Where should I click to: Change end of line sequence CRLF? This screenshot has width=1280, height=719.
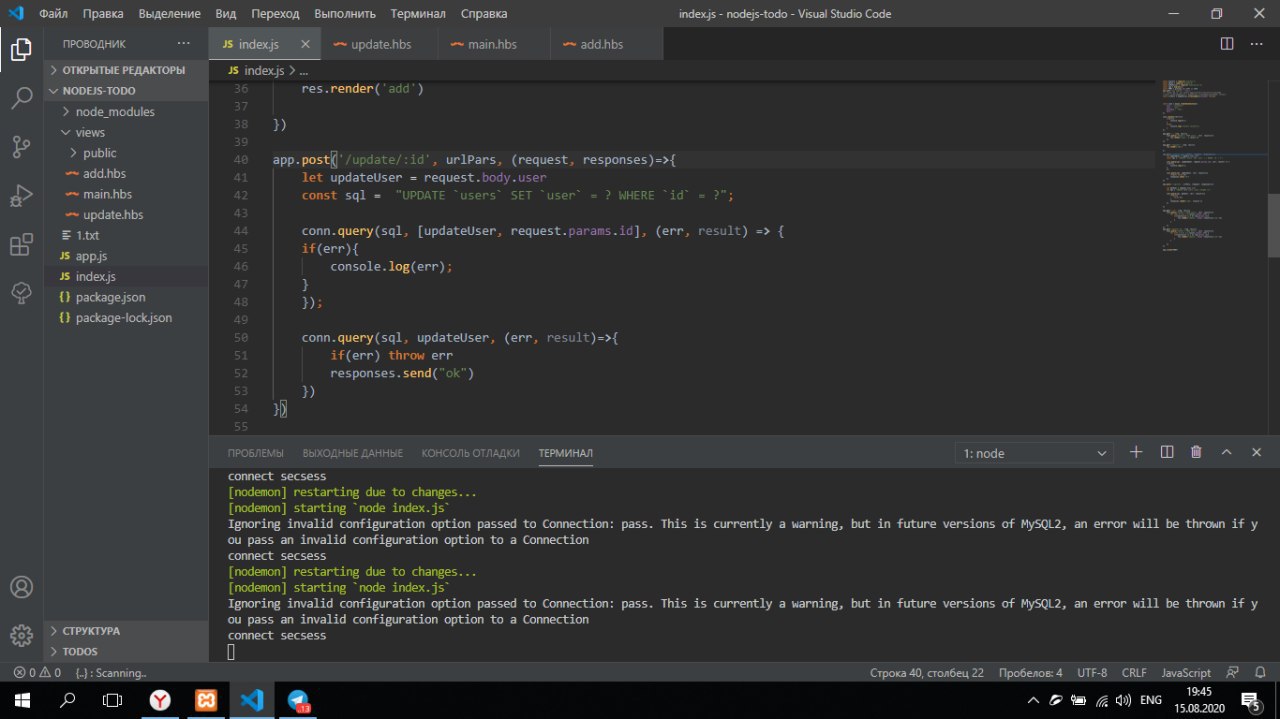point(1135,673)
